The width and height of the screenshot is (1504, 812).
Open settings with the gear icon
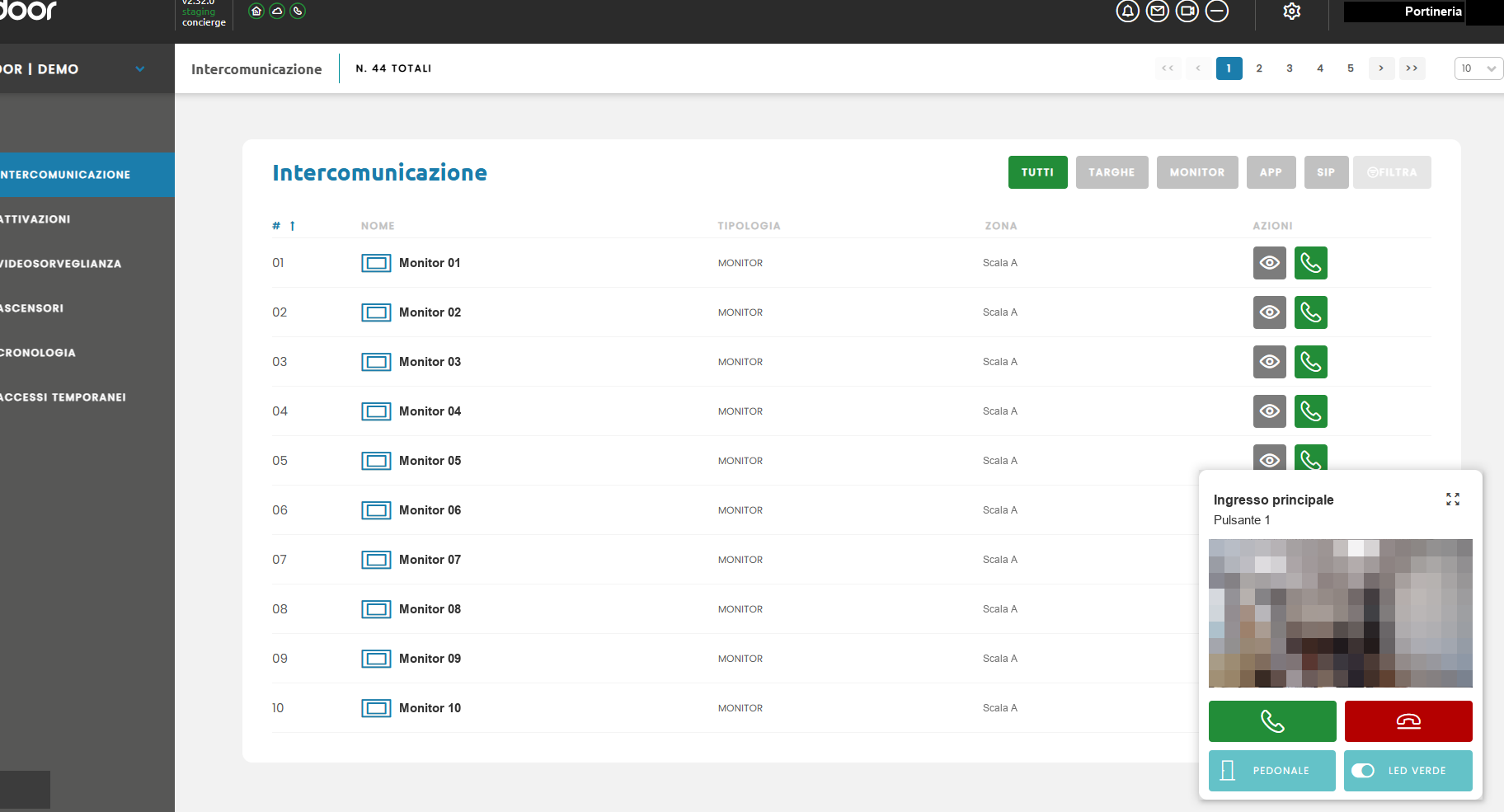[x=1292, y=11]
